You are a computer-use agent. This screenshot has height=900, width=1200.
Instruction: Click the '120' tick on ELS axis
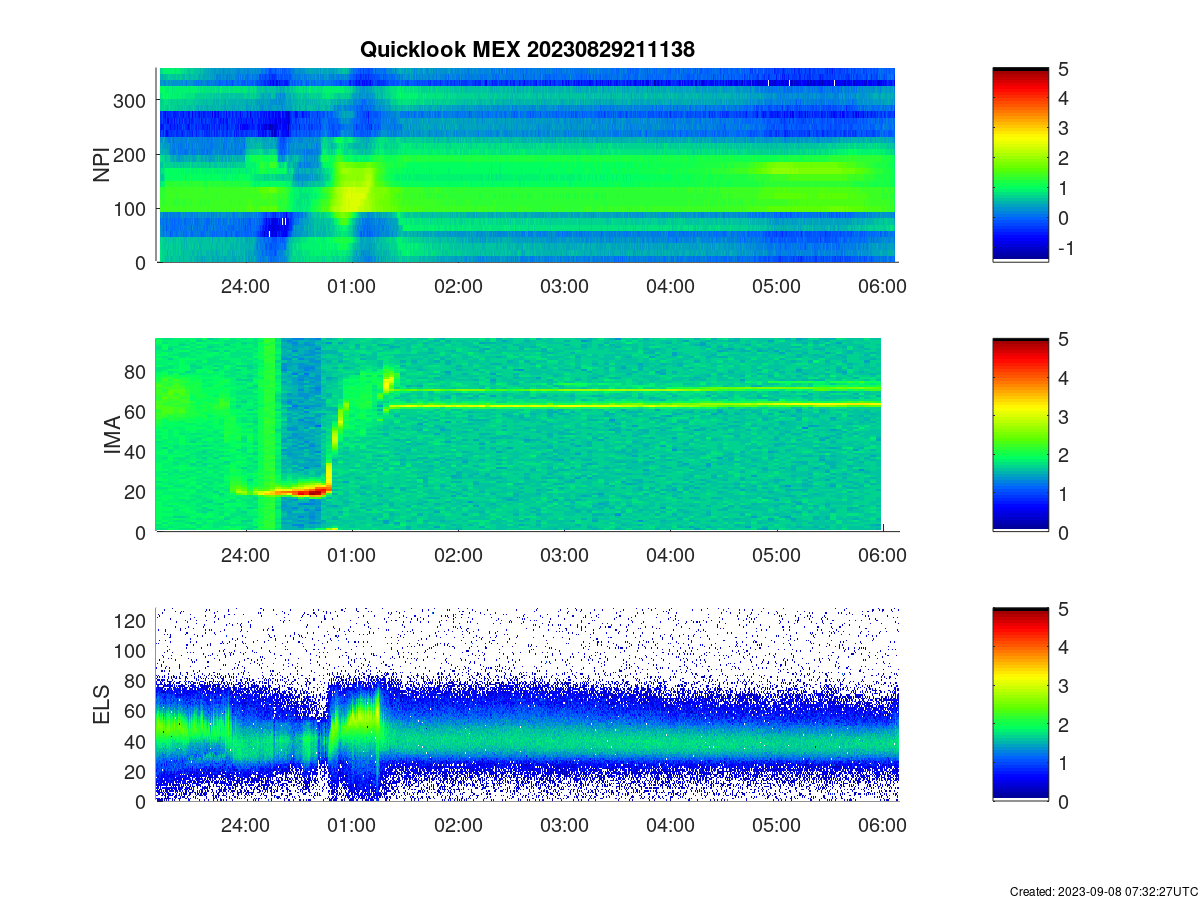point(132,621)
